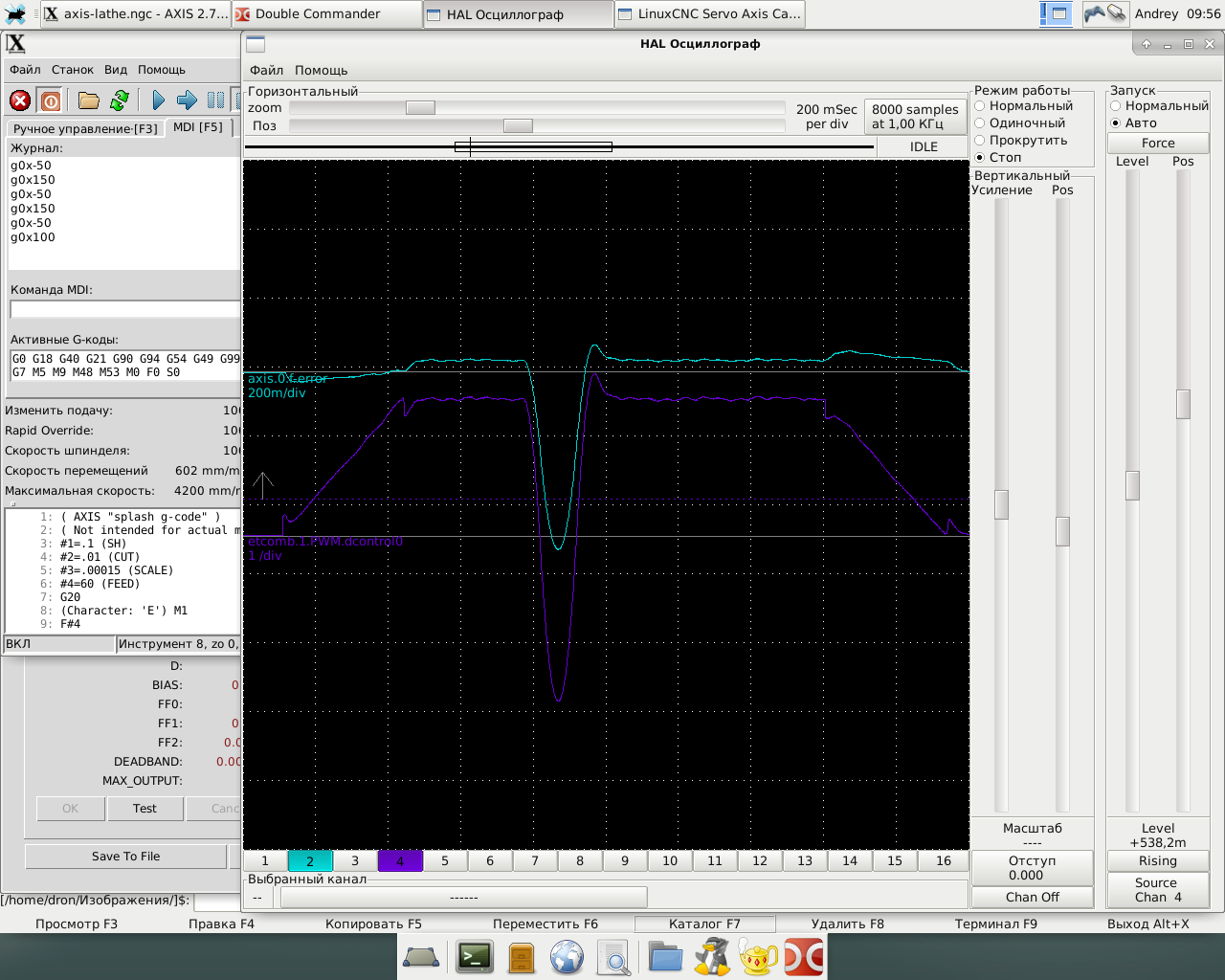Click the Save To File button
Viewport: 1225px width, 980px height.
[125, 857]
